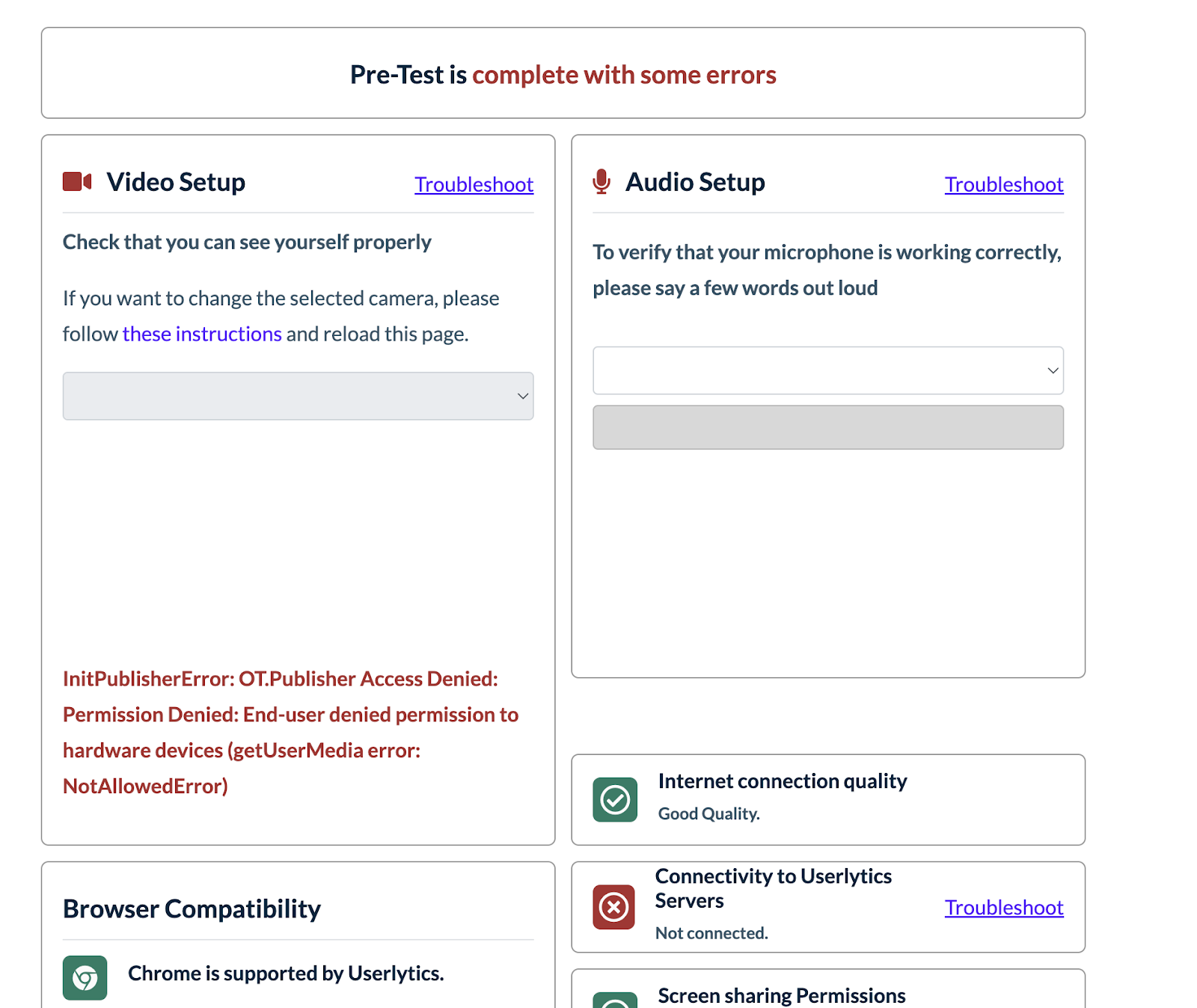Viewport: 1197px width, 1008px height.
Task: Click the red error icon for Userlytics Servers connectivity
Action: click(x=613, y=907)
